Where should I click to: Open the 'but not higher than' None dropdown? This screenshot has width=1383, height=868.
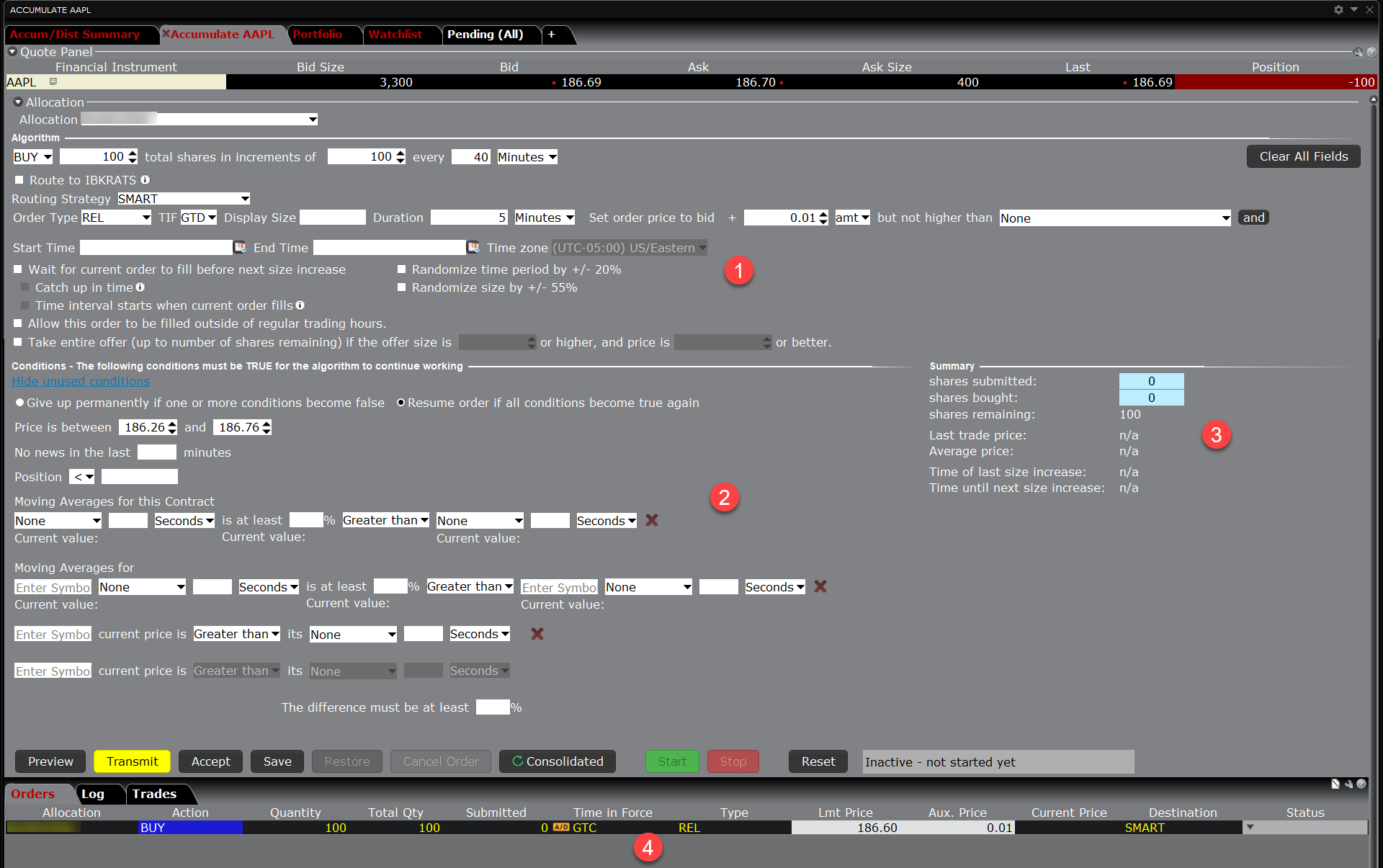pyautogui.click(x=1115, y=218)
